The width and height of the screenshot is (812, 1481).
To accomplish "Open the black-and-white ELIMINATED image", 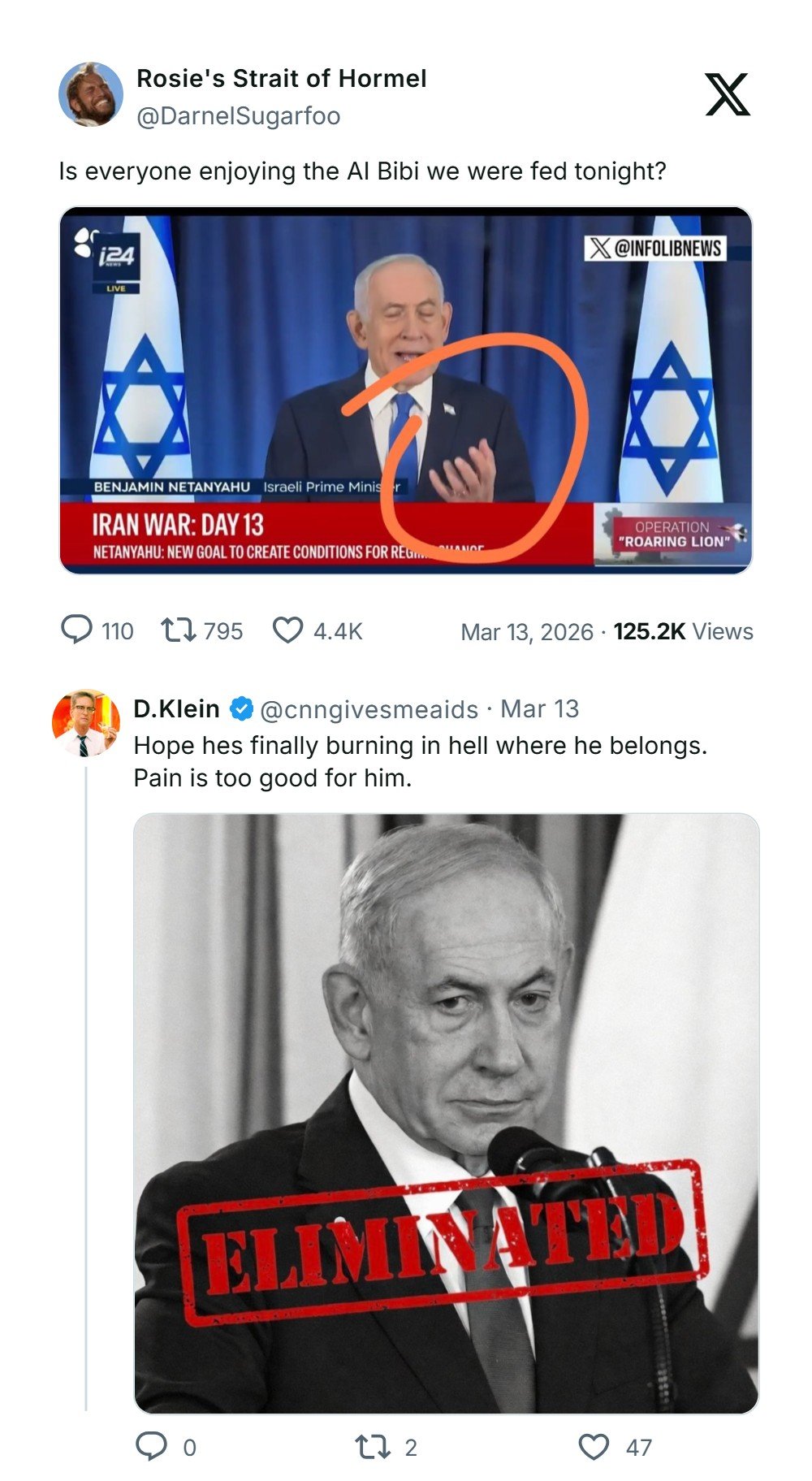I will pyautogui.click(x=446, y=1113).
